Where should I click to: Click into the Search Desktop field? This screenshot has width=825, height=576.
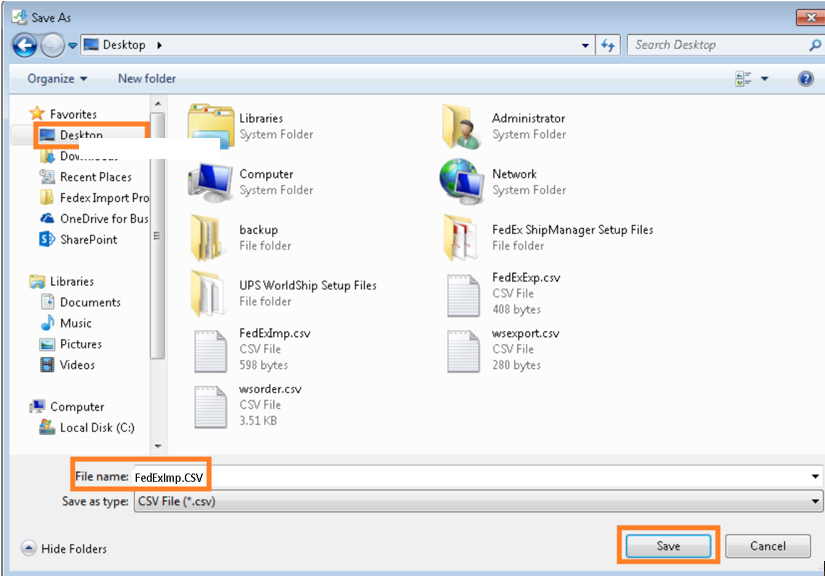point(719,45)
